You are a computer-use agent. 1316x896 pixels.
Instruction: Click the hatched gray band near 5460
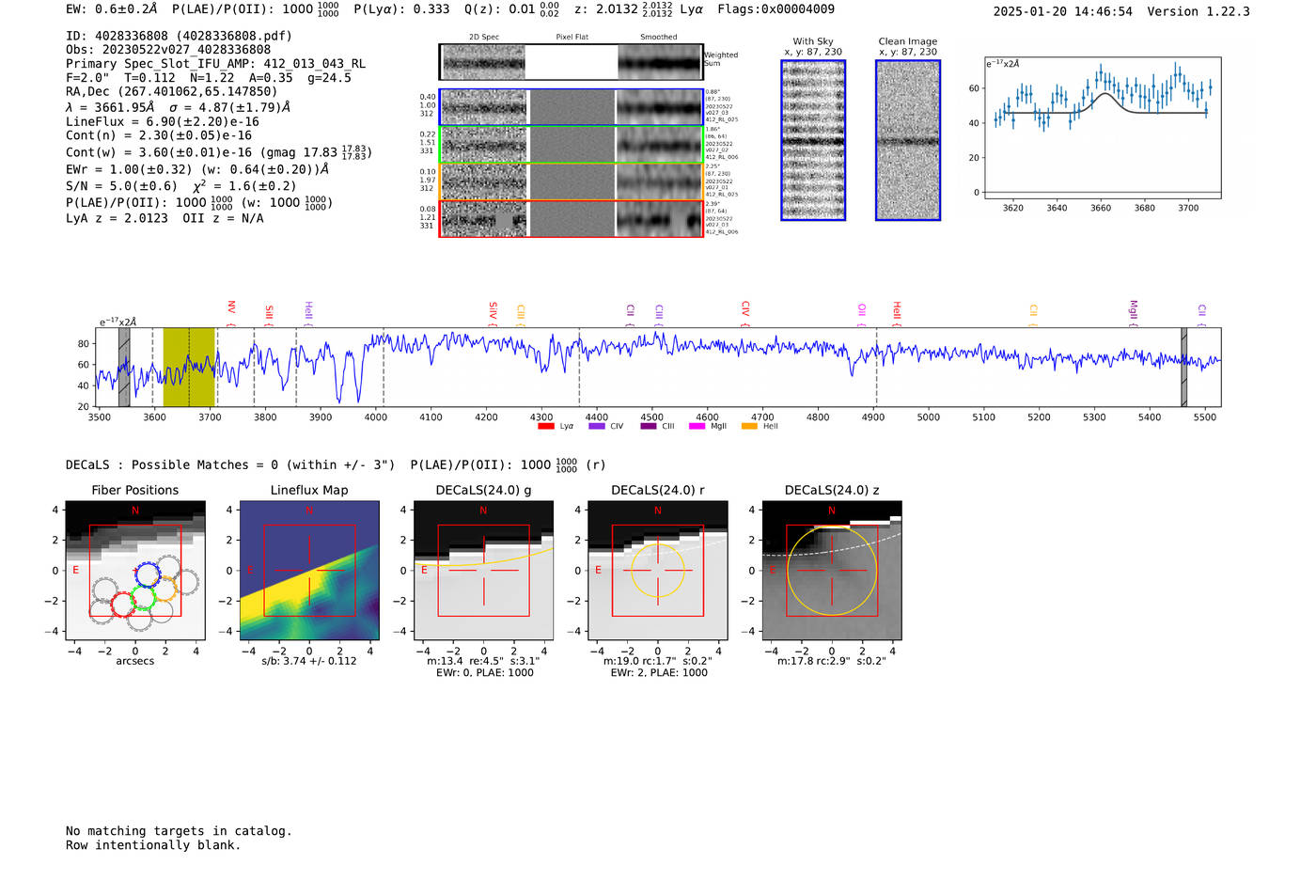[1184, 368]
